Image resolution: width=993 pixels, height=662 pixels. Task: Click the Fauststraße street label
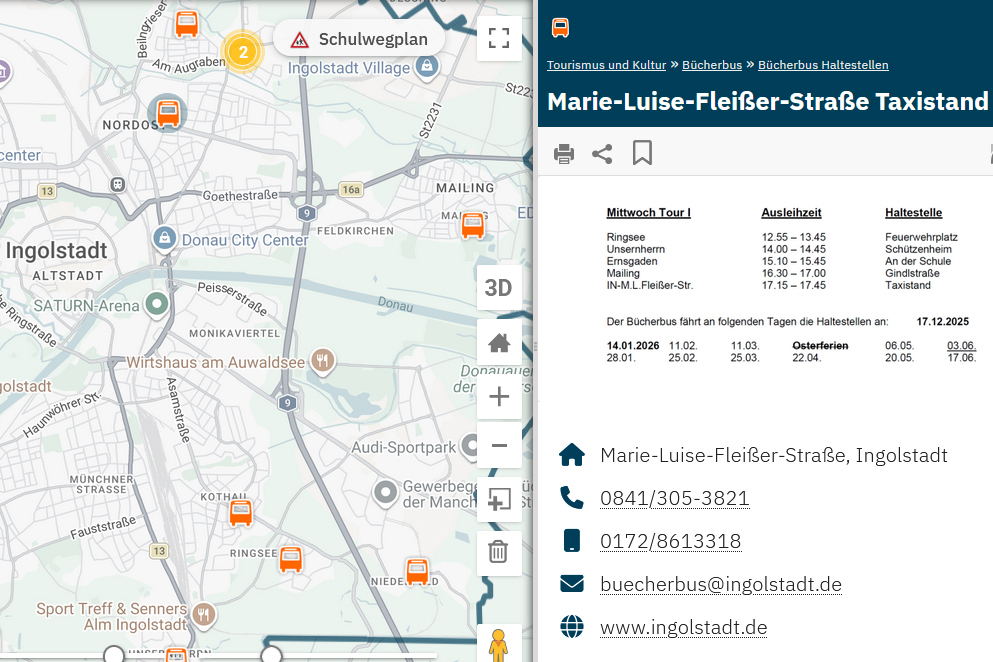[103, 527]
